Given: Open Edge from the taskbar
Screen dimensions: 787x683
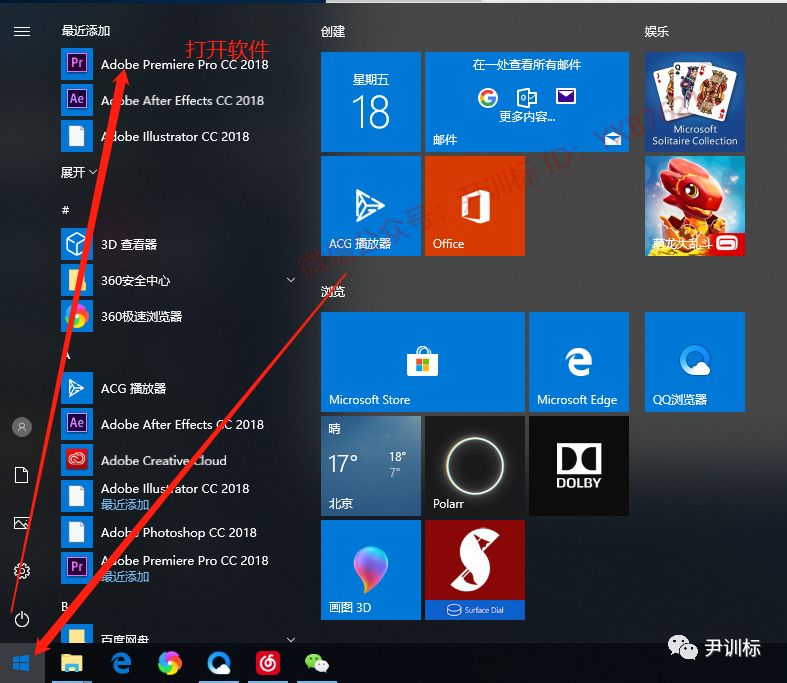Looking at the screenshot, I should tap(121, 663).
